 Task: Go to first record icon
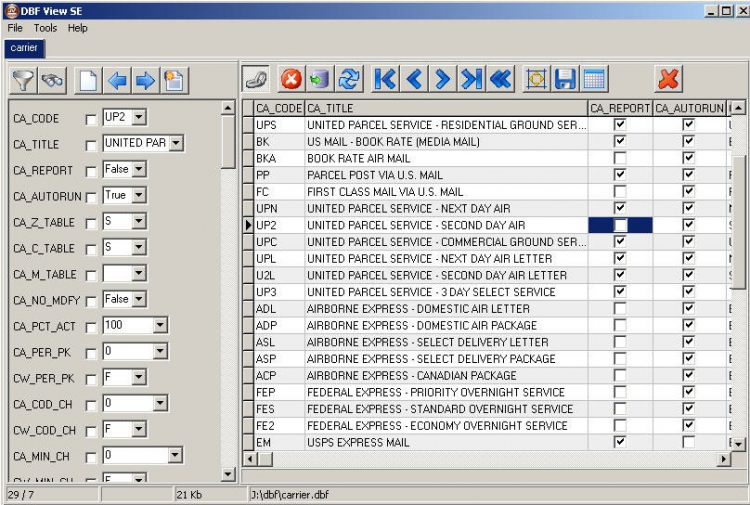(x=385, y=79)
